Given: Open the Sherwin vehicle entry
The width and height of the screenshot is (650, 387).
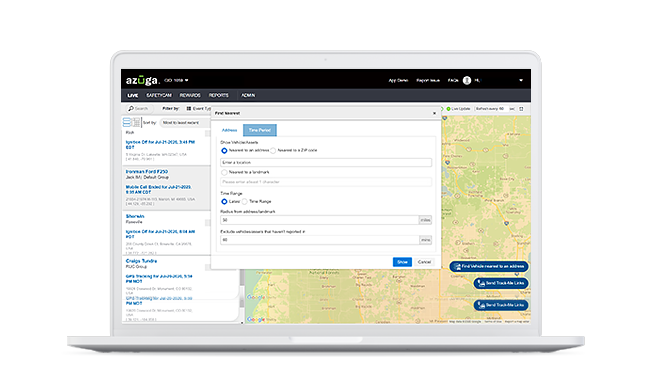Looking at the screenshot, I should click(x=135, y=216).
